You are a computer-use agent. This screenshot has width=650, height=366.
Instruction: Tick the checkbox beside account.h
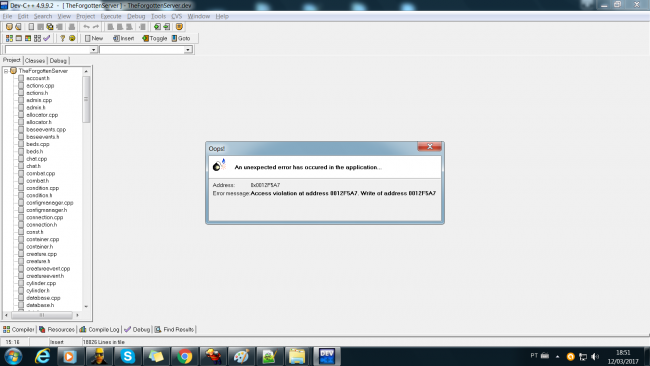(21, 78)
